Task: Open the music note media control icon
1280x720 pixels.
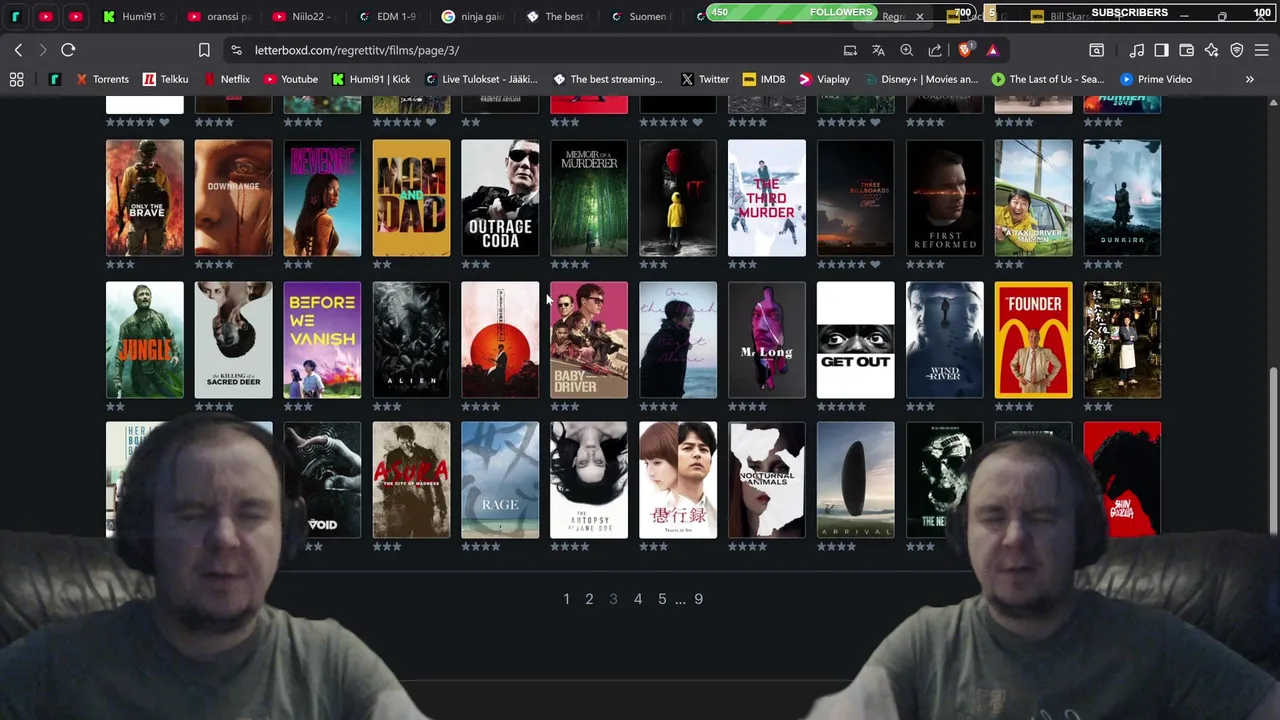Action: (x=1137, y=50)
